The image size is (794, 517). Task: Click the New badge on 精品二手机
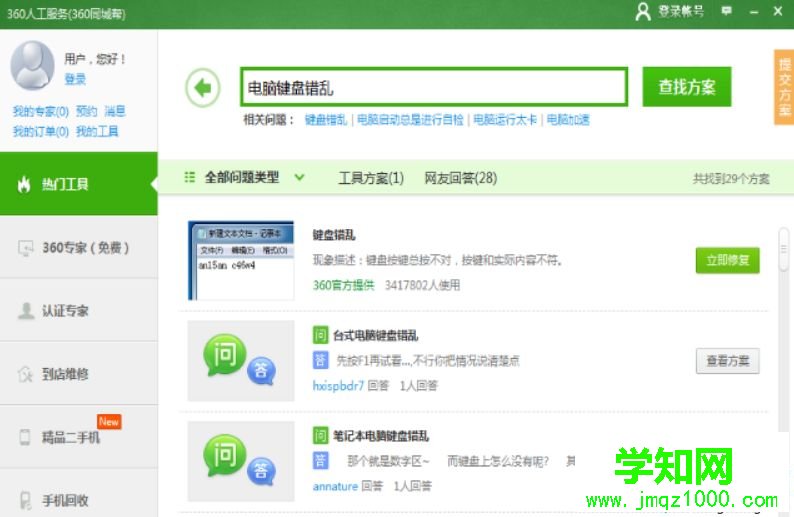coord(109,421)
